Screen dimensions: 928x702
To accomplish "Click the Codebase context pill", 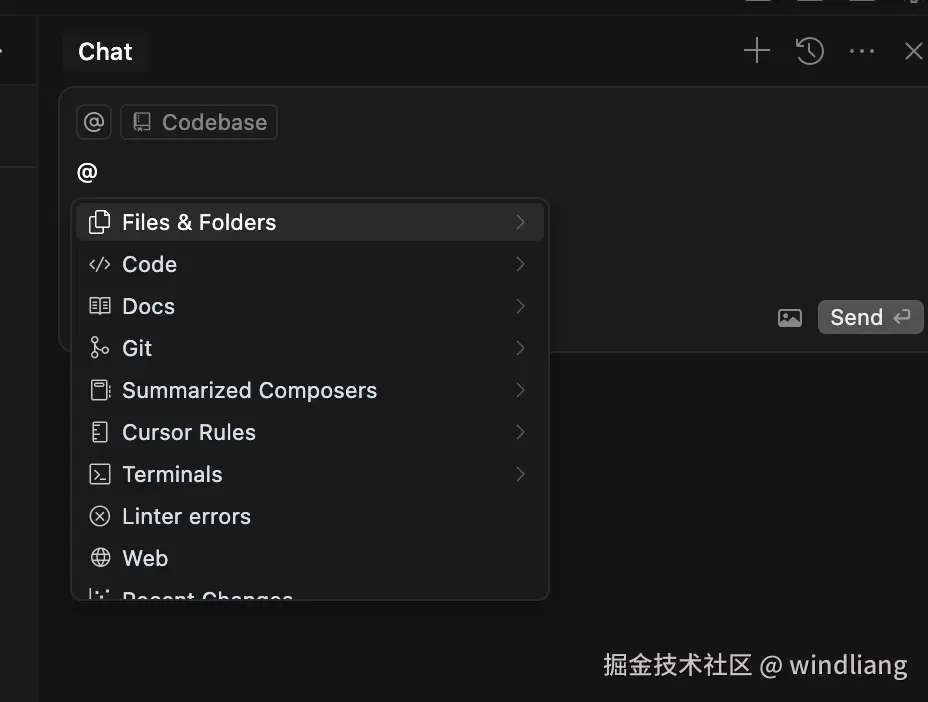I will pyautogui.click(x=199, y=122).
